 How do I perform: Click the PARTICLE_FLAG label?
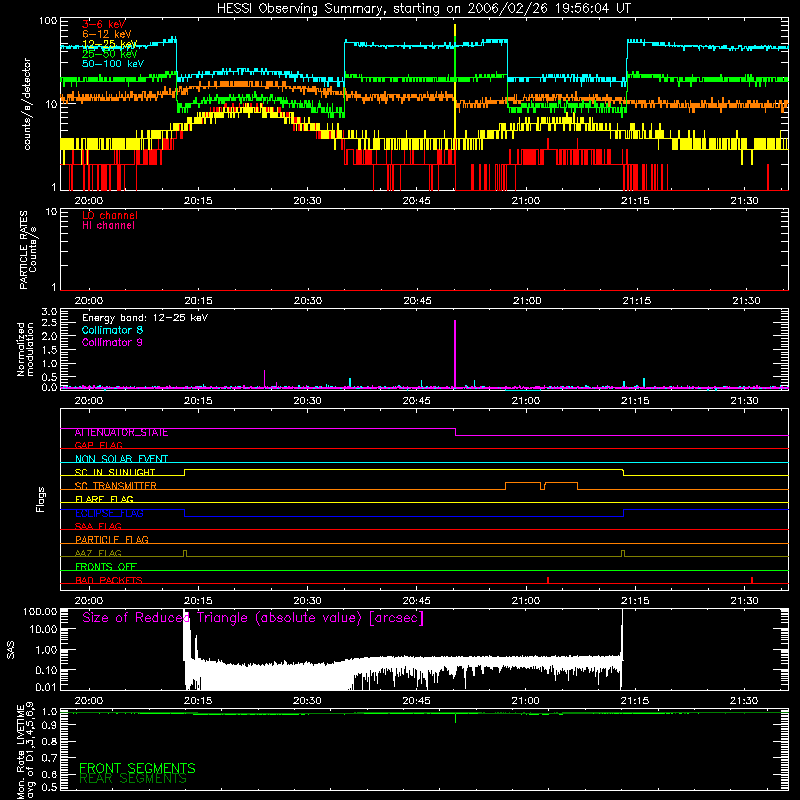112,540
